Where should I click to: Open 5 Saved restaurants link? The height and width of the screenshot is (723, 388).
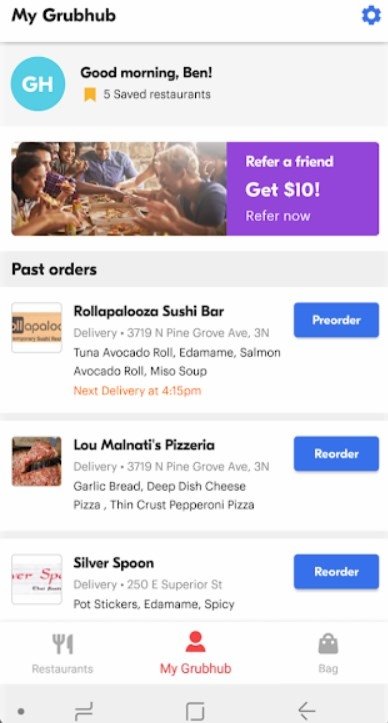pos(157,95)
